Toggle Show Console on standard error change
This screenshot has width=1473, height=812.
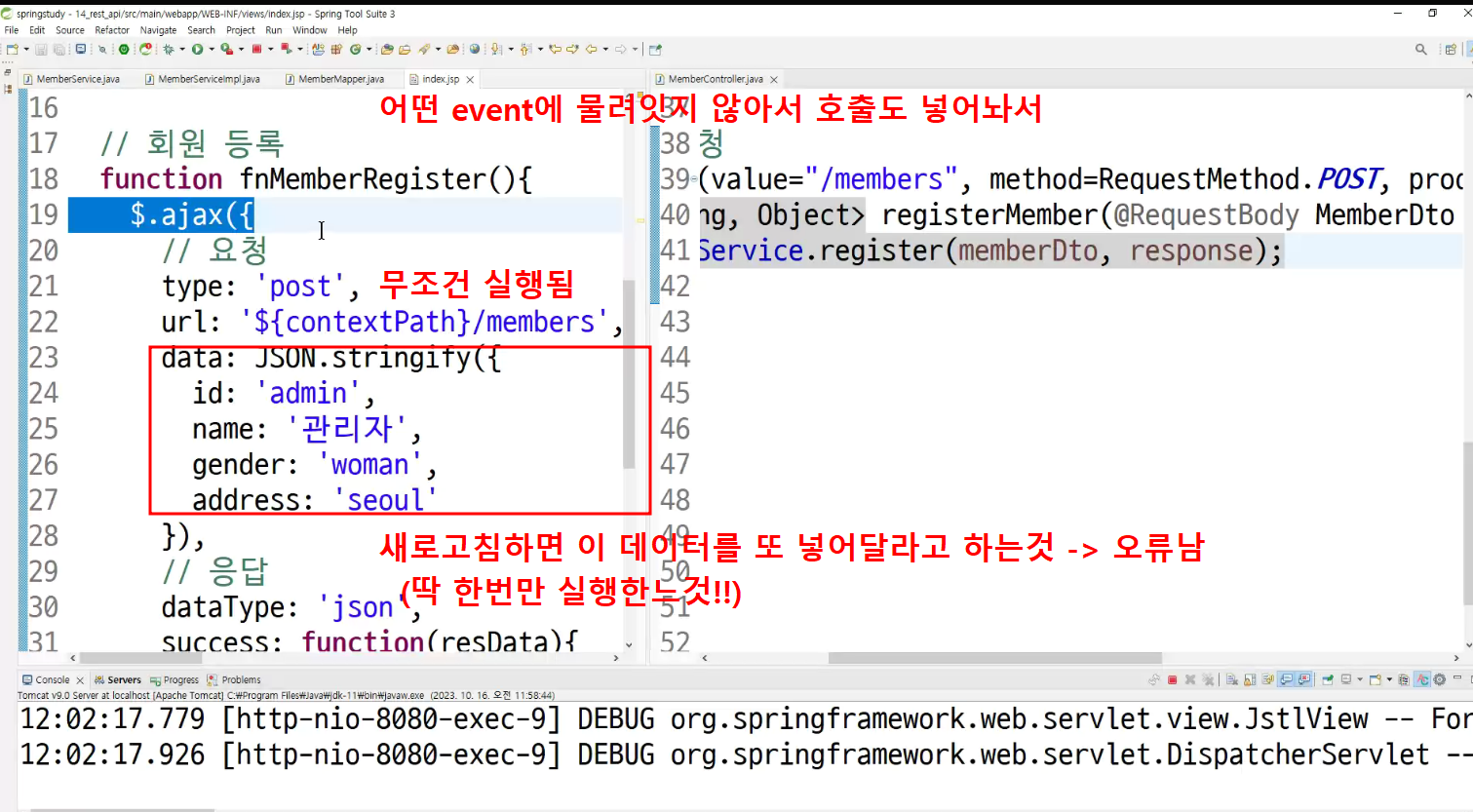(1304, 679)
